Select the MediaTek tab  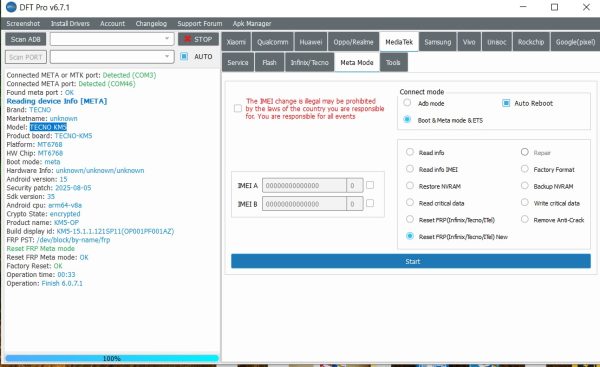(x=399, y=42)
